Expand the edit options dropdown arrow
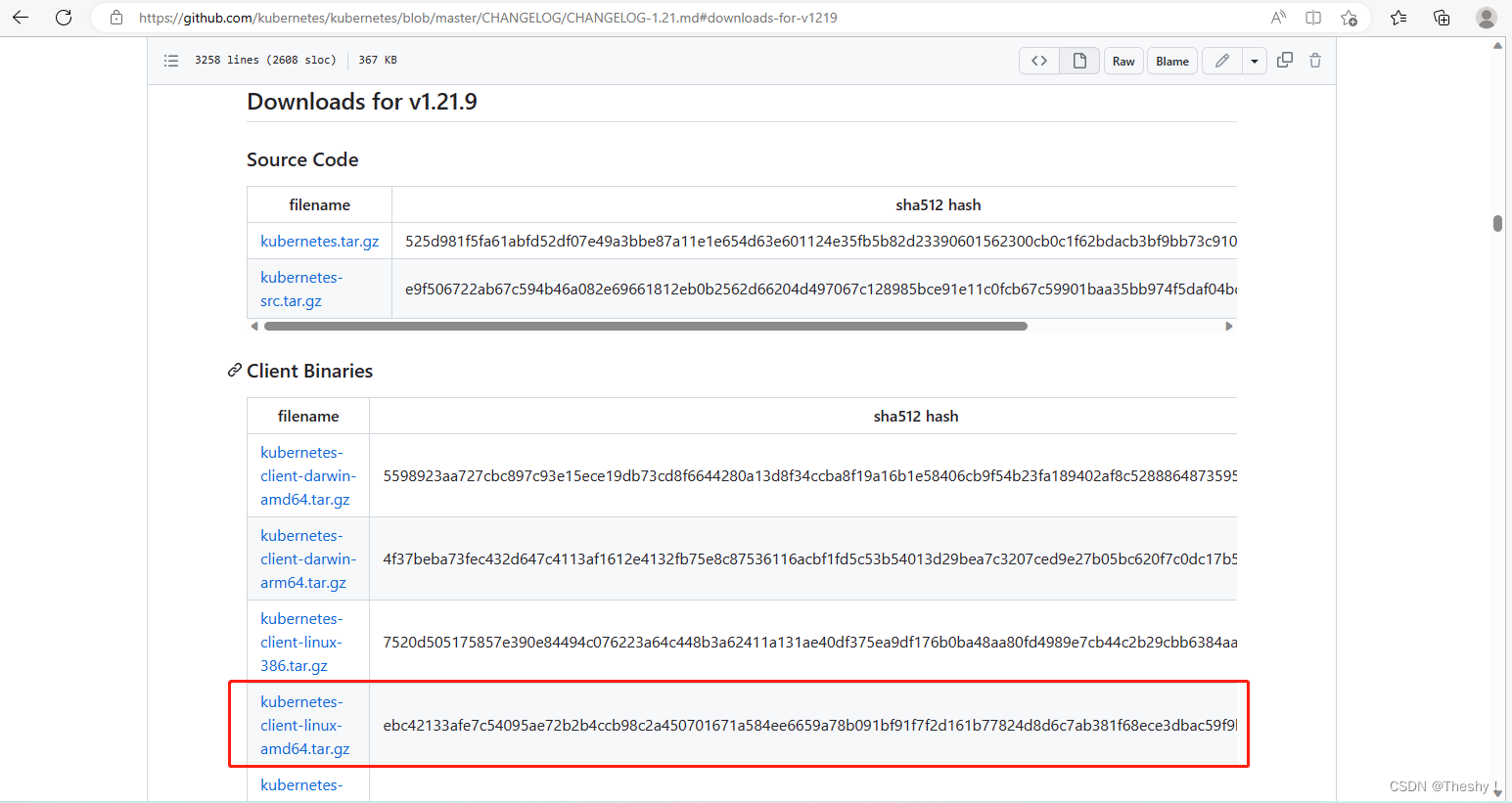This screenshot has width=1512, height=803. click(1254, 60)
